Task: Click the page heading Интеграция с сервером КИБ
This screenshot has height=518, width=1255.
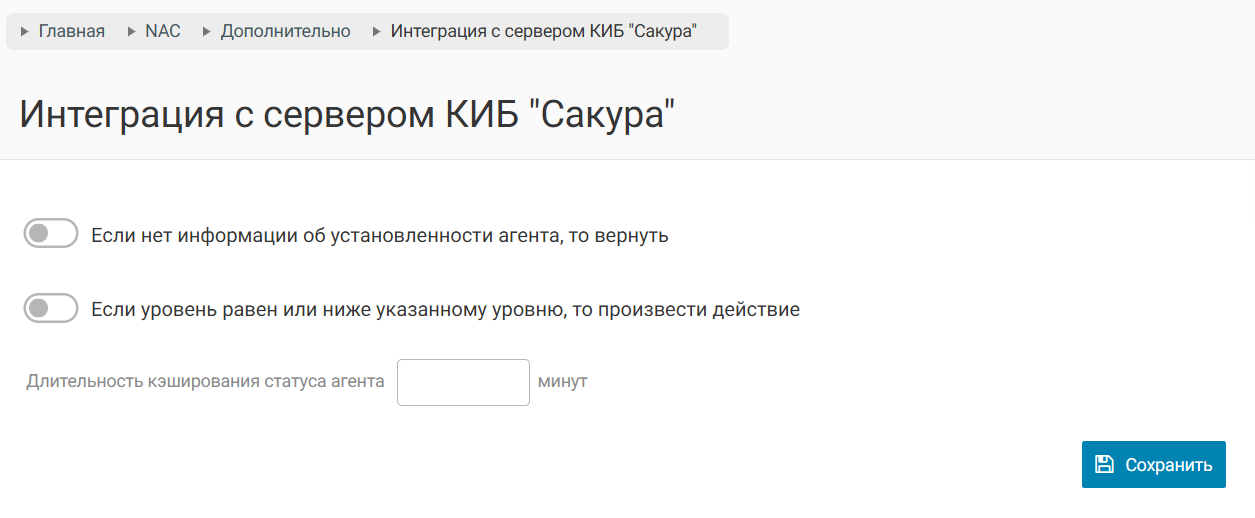Action: (x=348, y=114)
